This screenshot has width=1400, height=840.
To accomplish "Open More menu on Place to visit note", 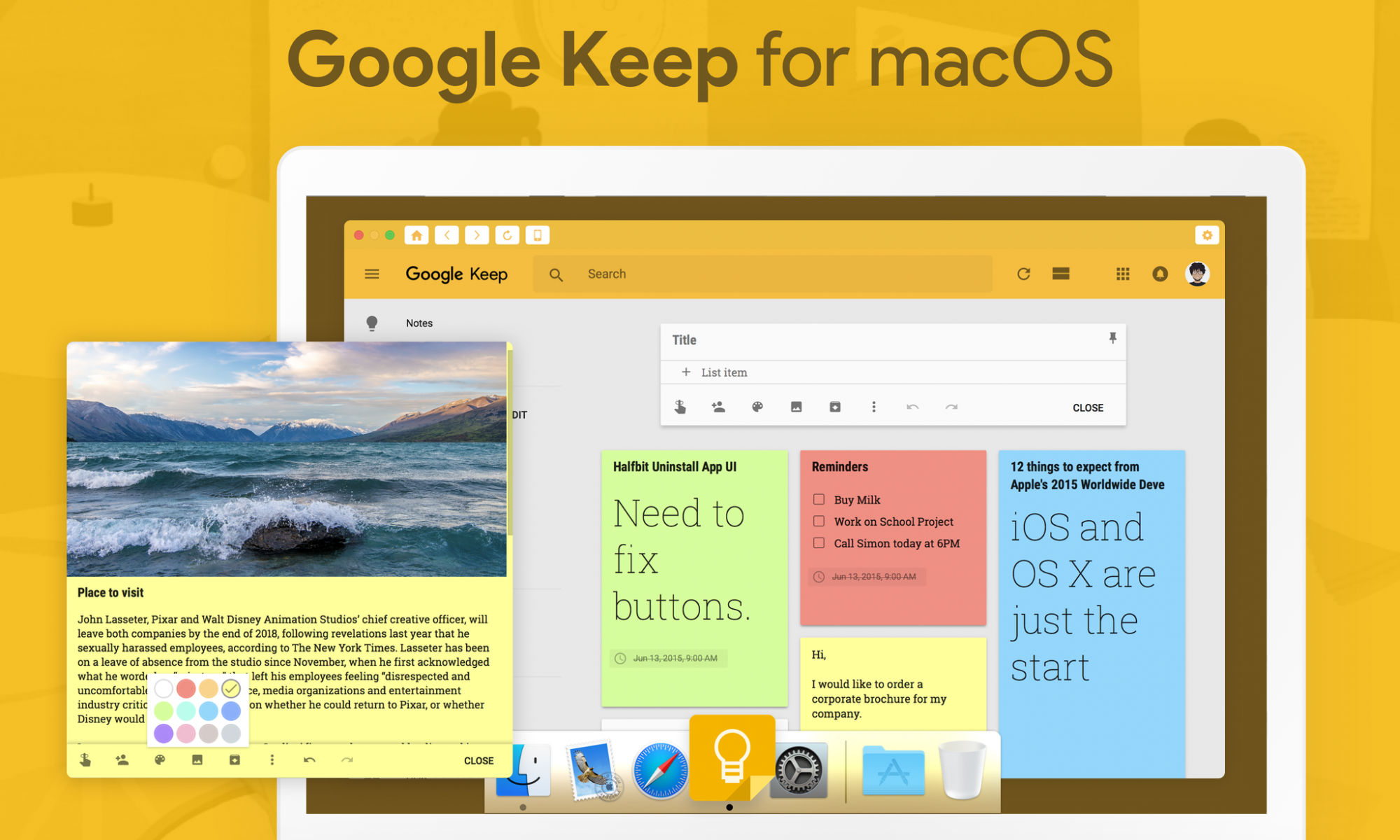I will [x=272, y=760].
